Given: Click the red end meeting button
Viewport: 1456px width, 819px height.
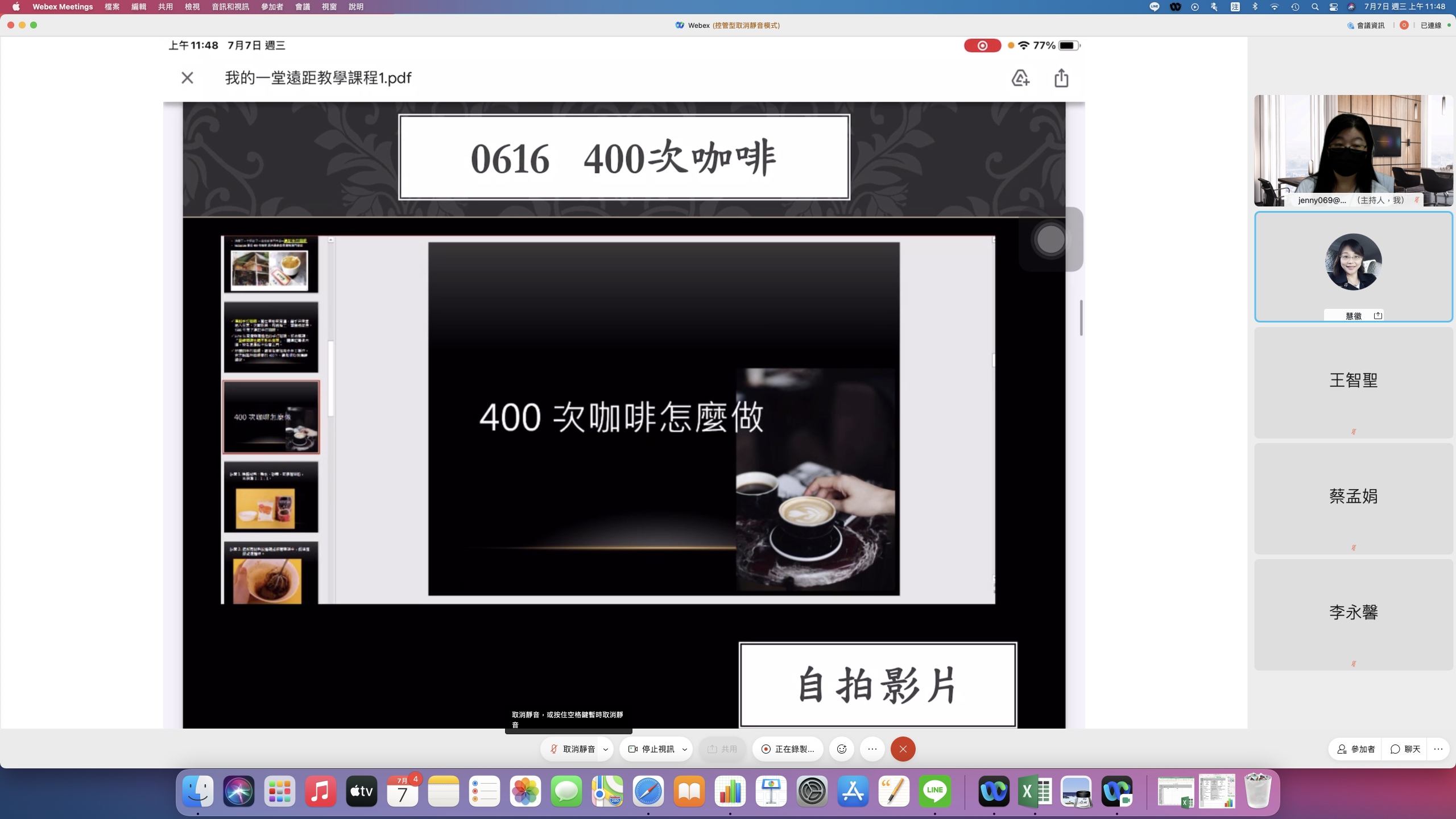Looking at the screenshot, I should tap(903, 749).
